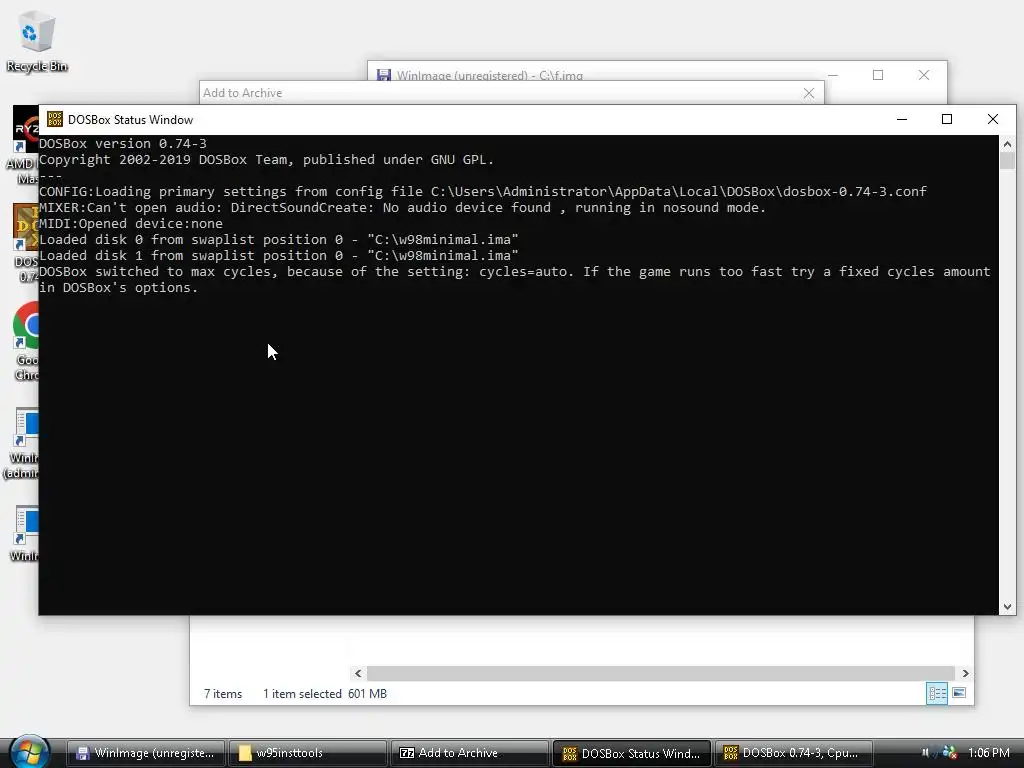
Task: Open the Windows Start orb
Action: 28,752
